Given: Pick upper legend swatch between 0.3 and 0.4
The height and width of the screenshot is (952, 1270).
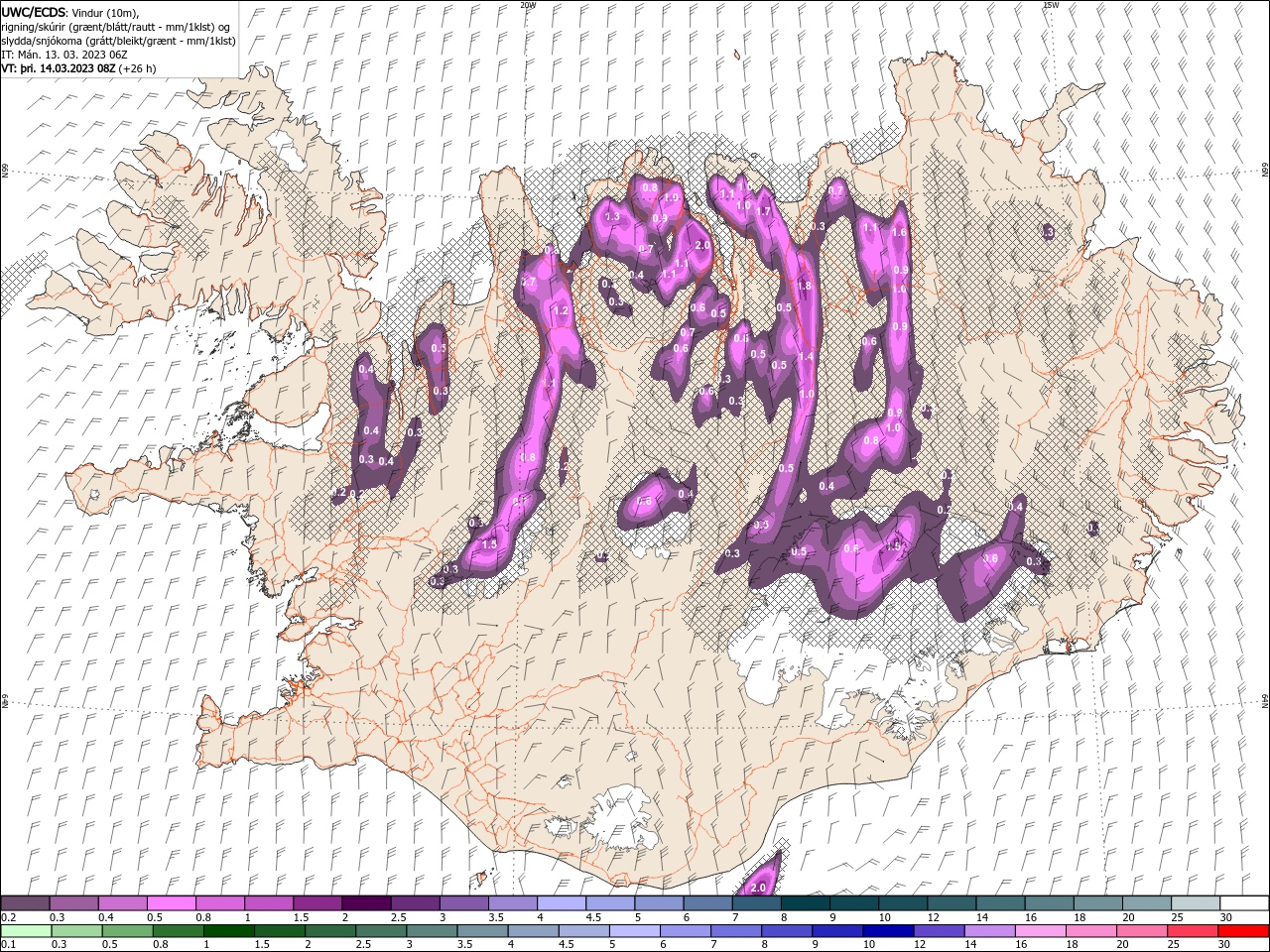Looking at the screenshot, I should click(73, 903).
